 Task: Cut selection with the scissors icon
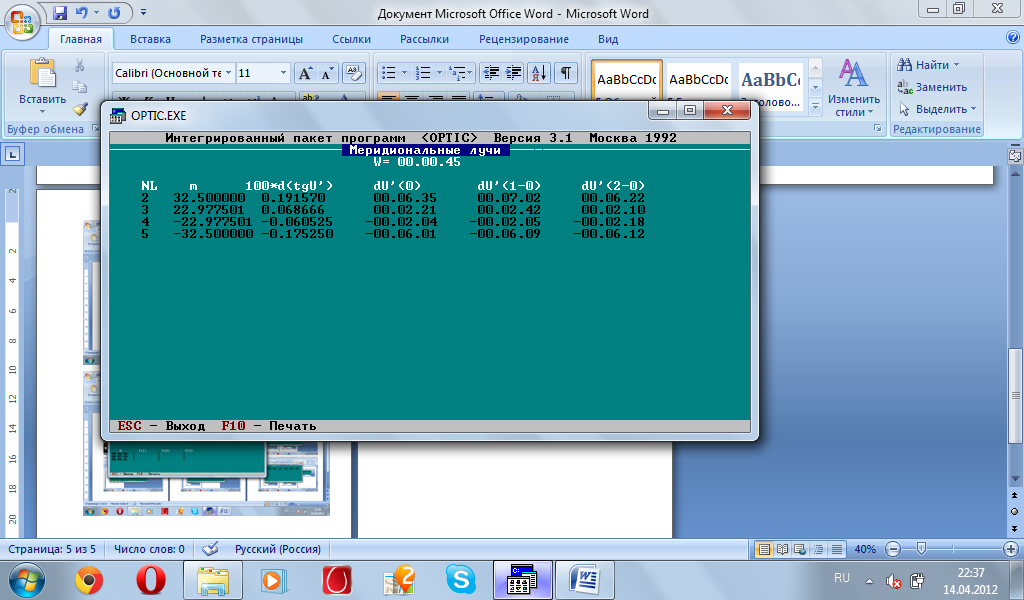(80, 65)
